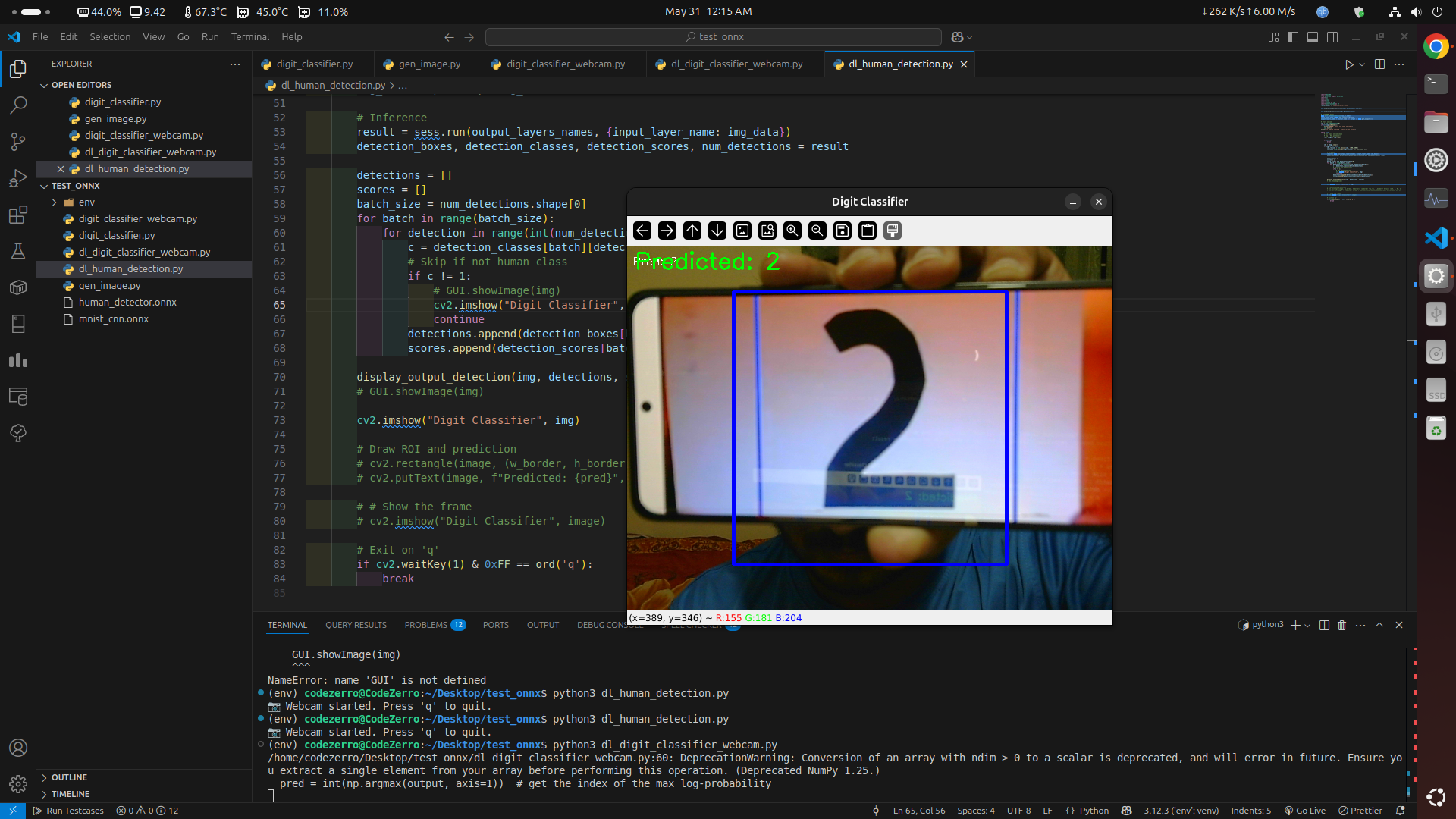Toggle bottom panel visibility
Image resolution: width=1456 pixels, height=819 pixels.
[x=1313, y=36]
